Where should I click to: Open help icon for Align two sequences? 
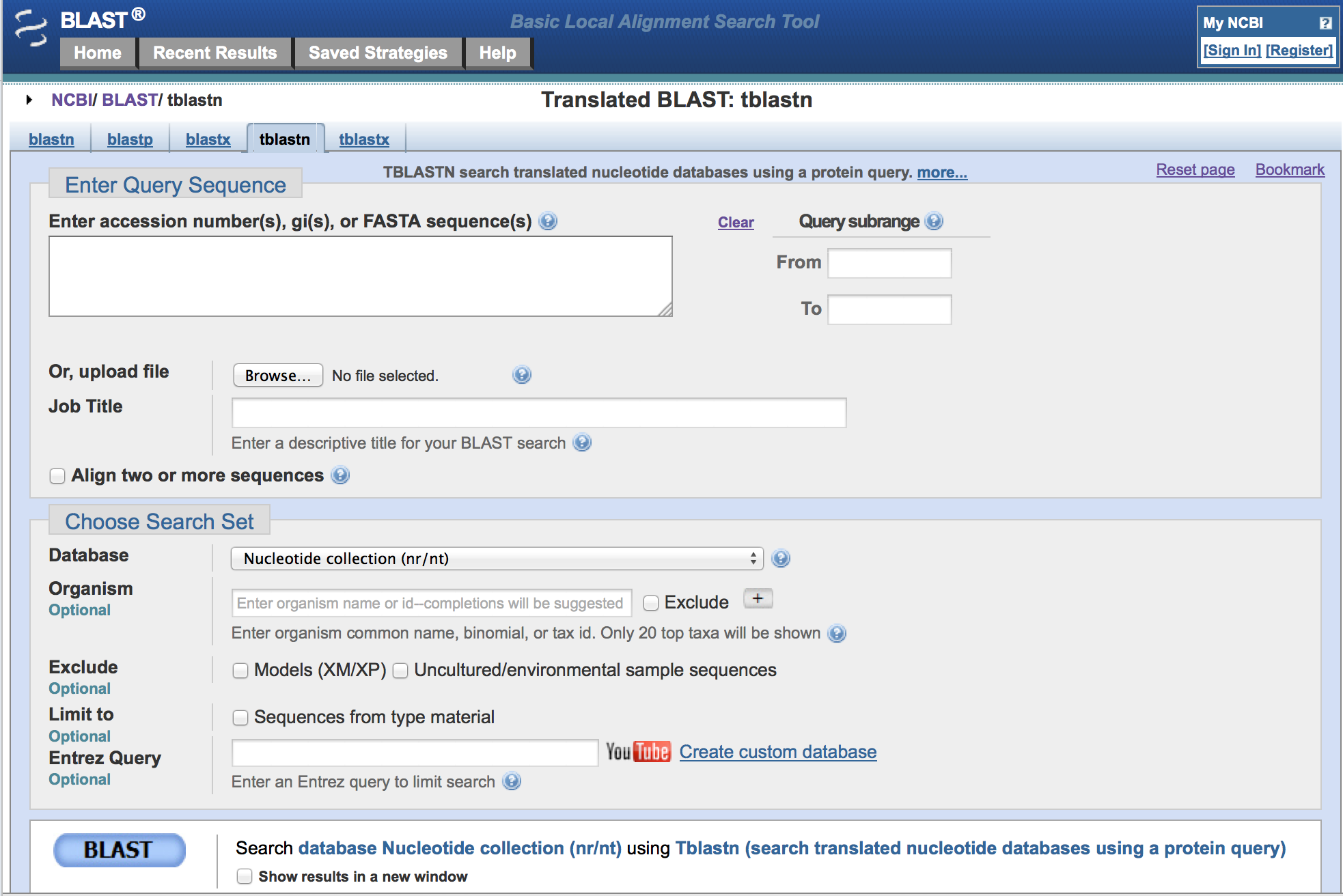click(x=340, y=475)
